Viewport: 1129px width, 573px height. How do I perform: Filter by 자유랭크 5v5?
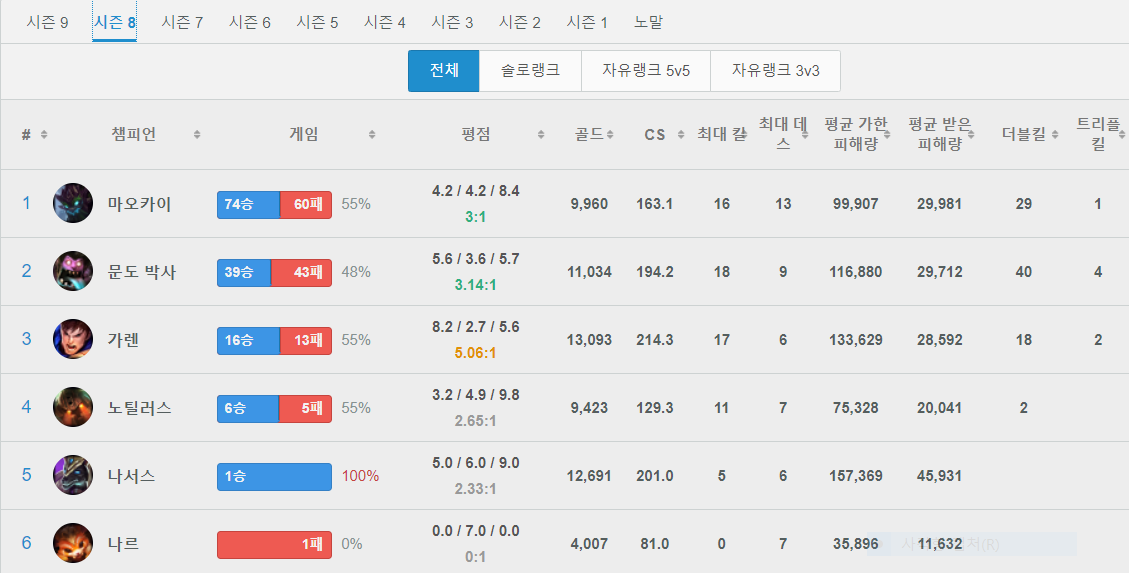pyautogui.click(x=646, y=71)
